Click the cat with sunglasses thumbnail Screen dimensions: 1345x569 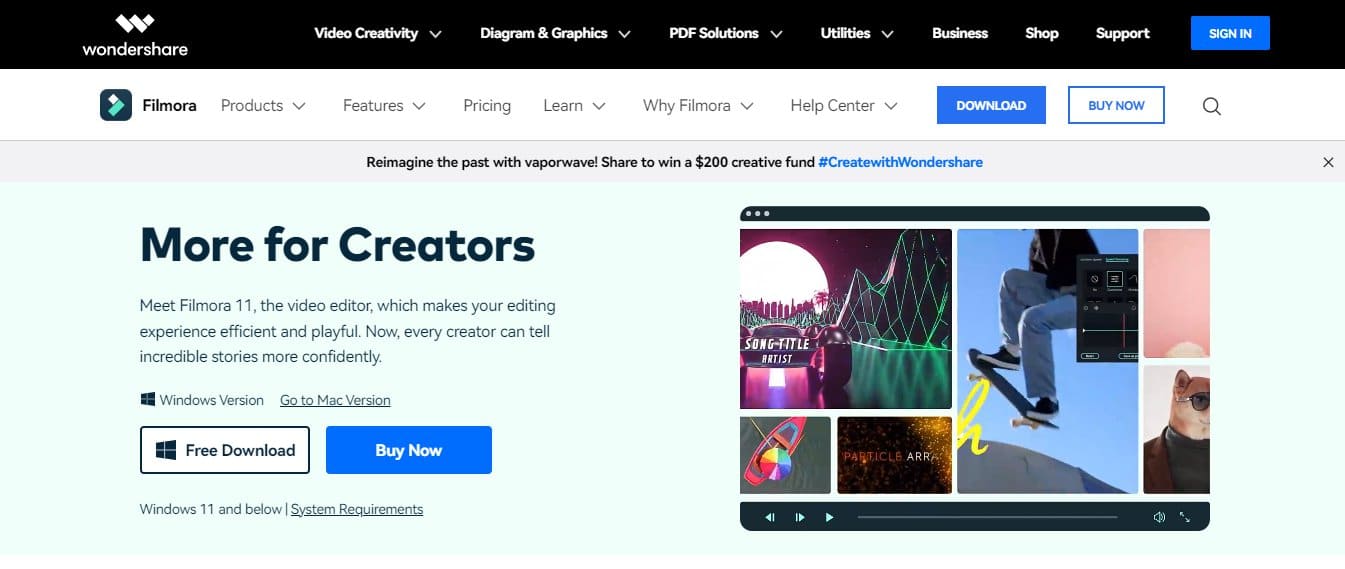(x=1176, y=429)
